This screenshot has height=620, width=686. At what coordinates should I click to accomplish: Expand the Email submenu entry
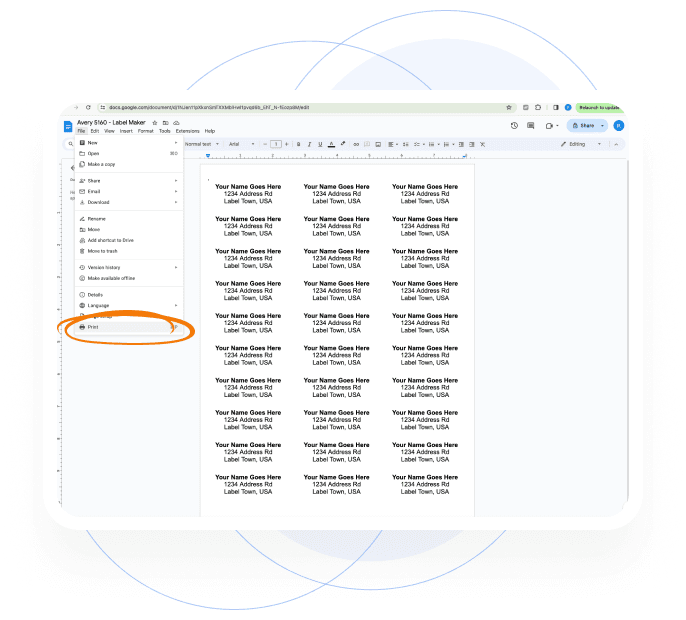pyautogui.click(x=129, y=192)
